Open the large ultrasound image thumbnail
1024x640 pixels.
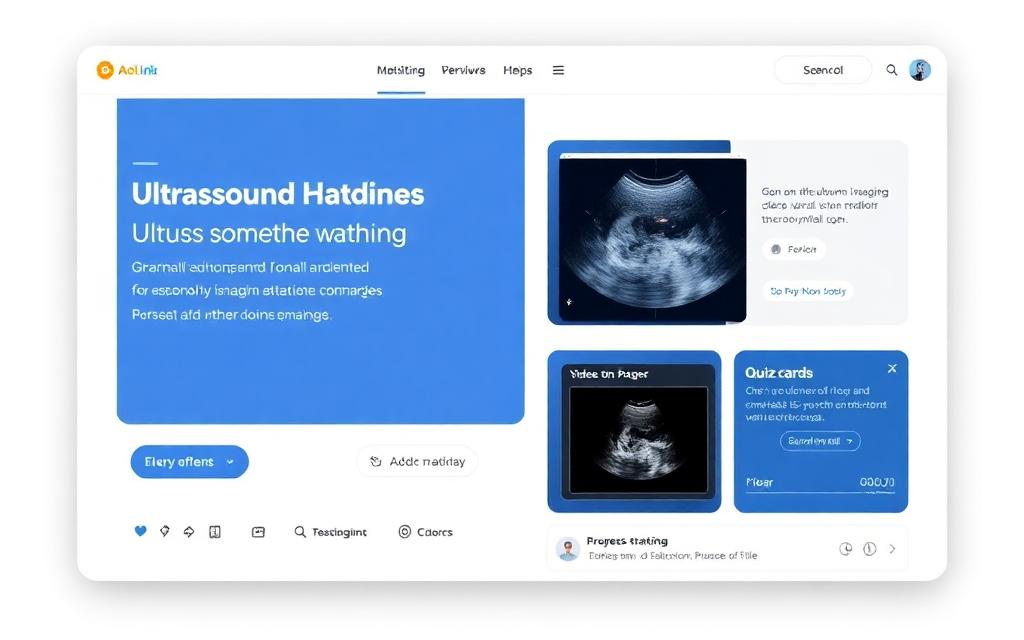pos(652,240)
